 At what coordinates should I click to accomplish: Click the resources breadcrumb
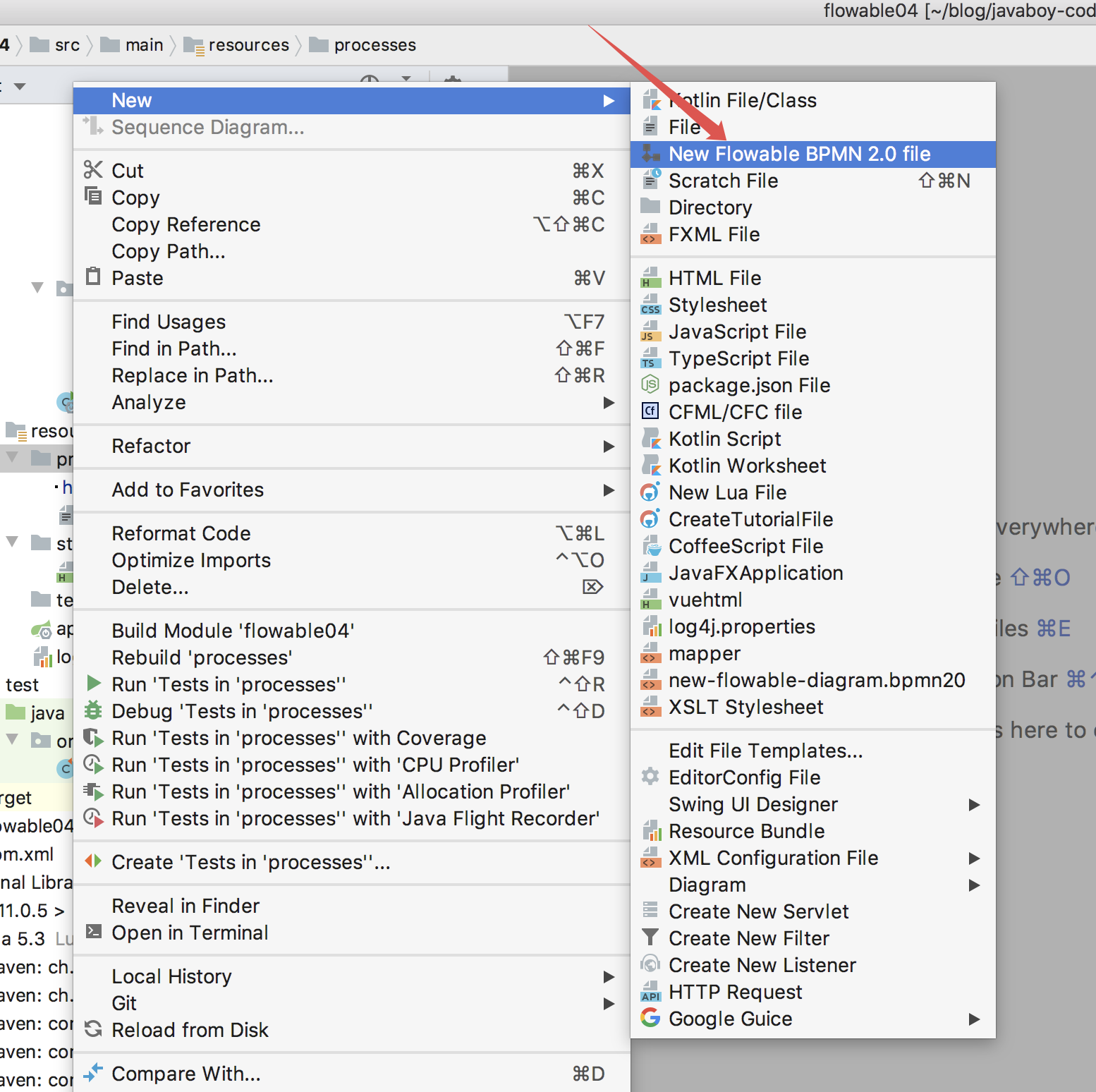click(x=236, y=45)
